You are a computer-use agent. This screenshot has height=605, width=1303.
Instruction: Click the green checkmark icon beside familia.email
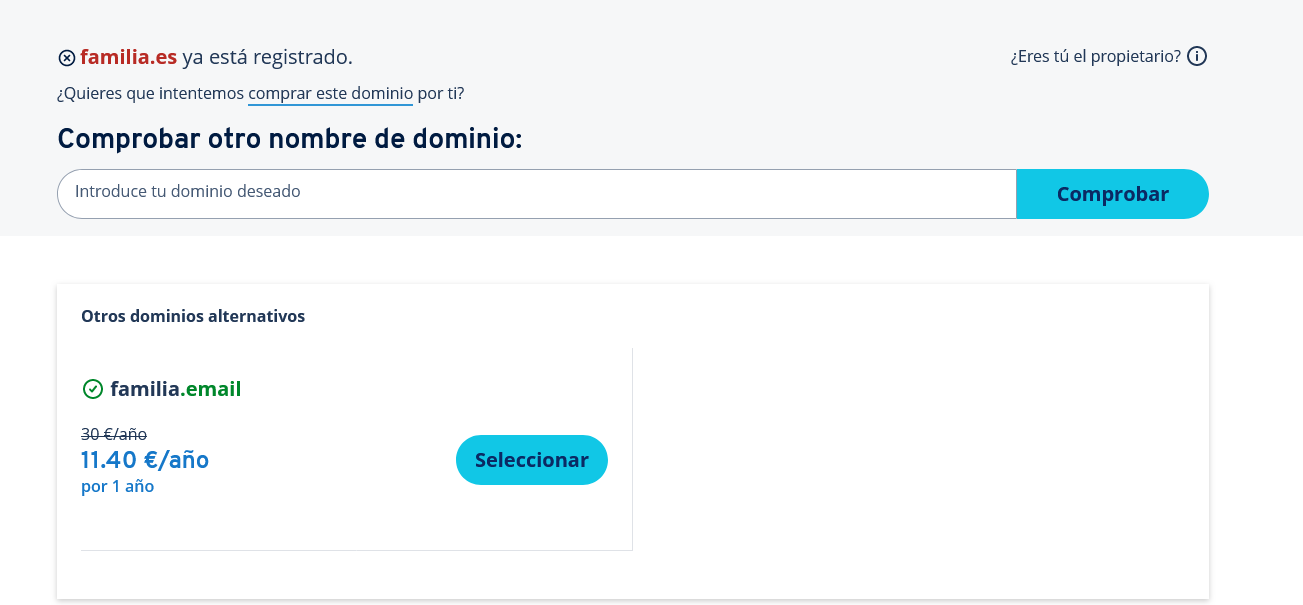tap(93, 389)
